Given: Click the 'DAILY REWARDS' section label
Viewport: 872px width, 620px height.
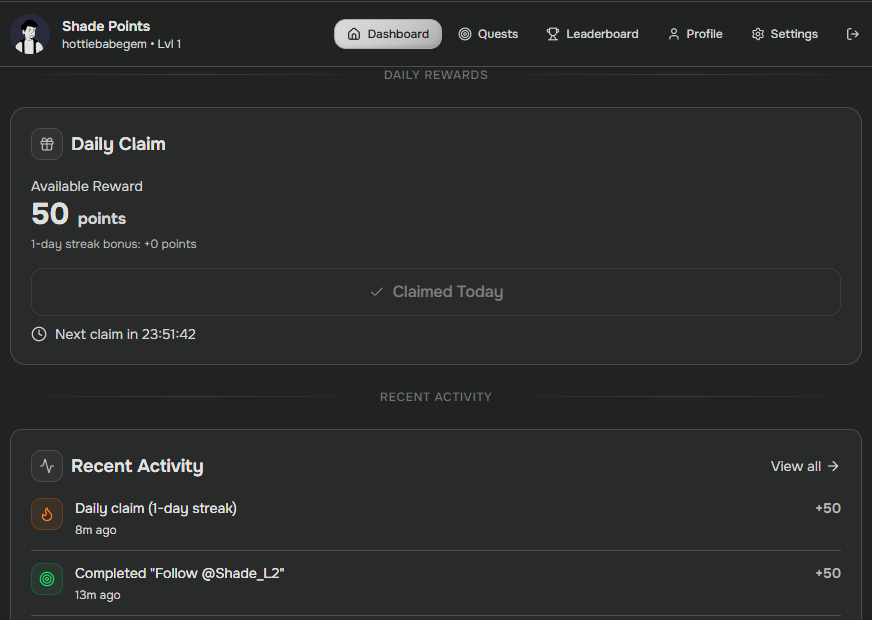Looking at the screenshot, I should (x=435, y=75).
